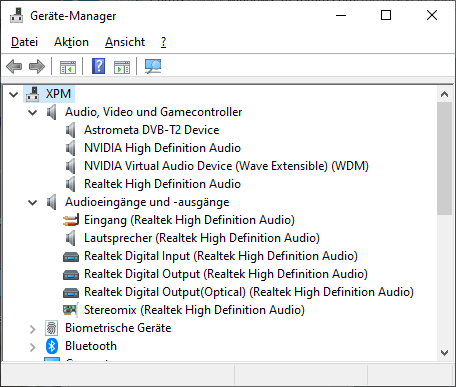This screenshot has height=387, width=456.
Task: Scan for hardware changes icon
Action: coord(153,66)
